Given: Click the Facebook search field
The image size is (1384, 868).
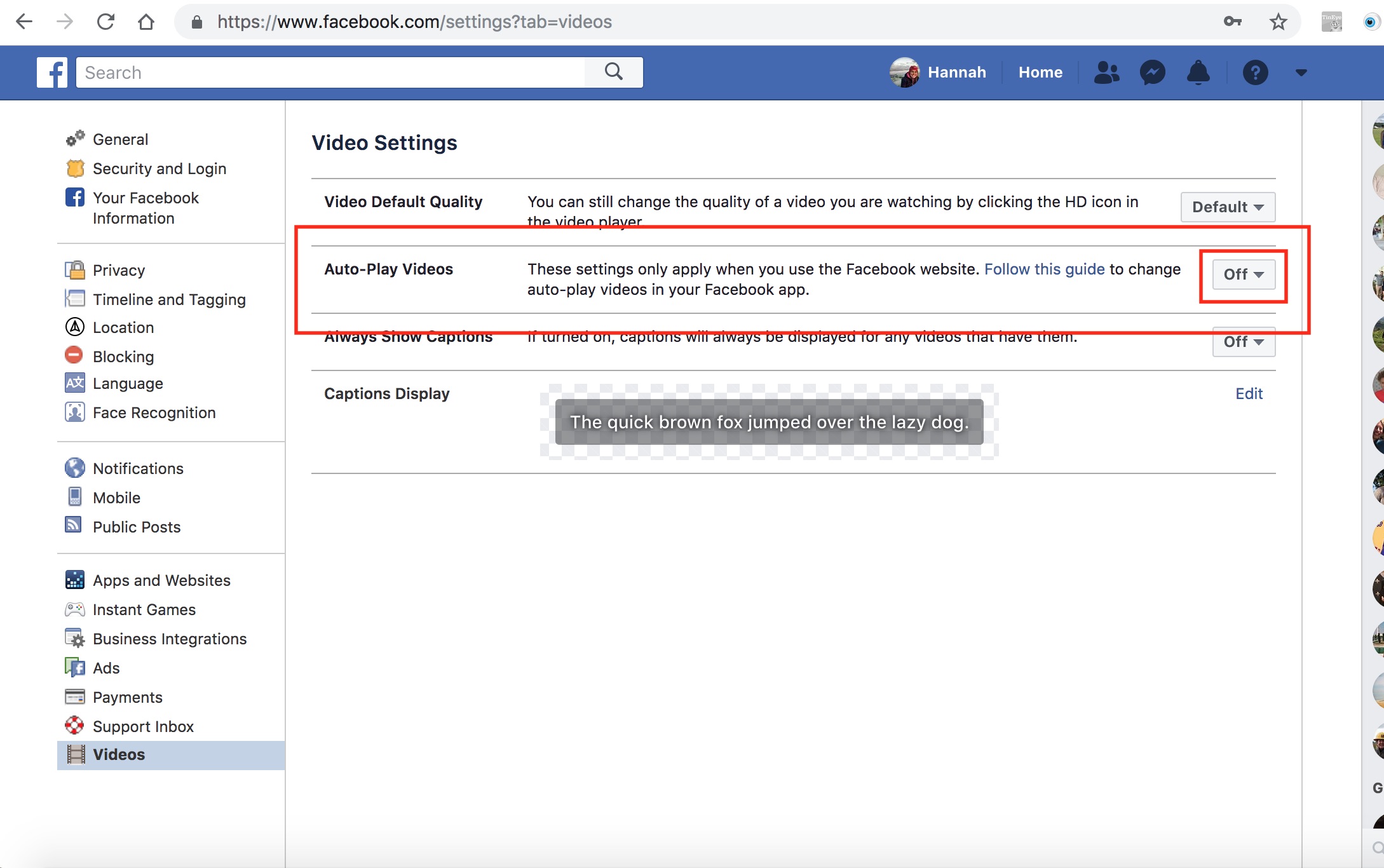Looking at the screenshot, I should click(330, 72).
